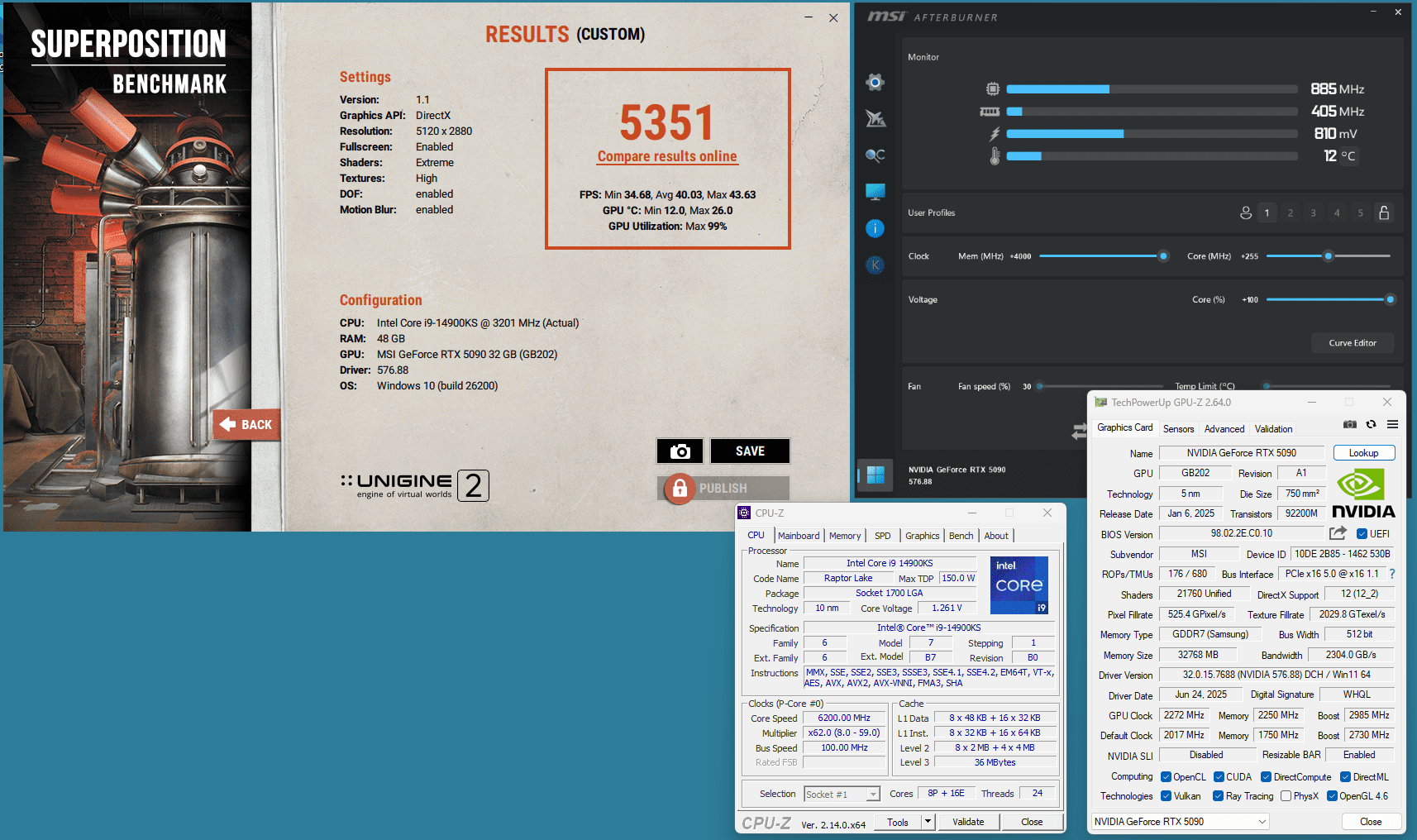Click the question mark beside Bus Interface
The height and width of the screenshot is (840, 1417).
1392,574
